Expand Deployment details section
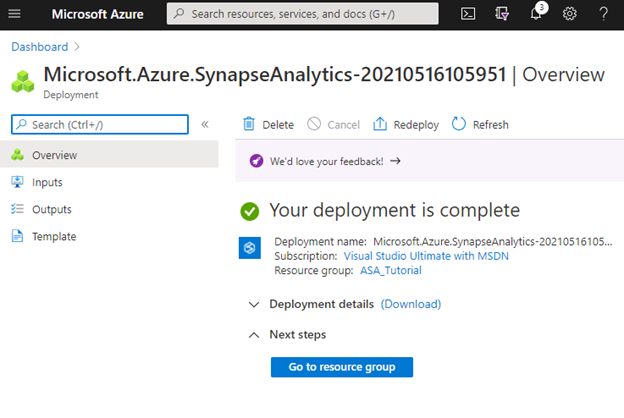 tap(254, 305)
